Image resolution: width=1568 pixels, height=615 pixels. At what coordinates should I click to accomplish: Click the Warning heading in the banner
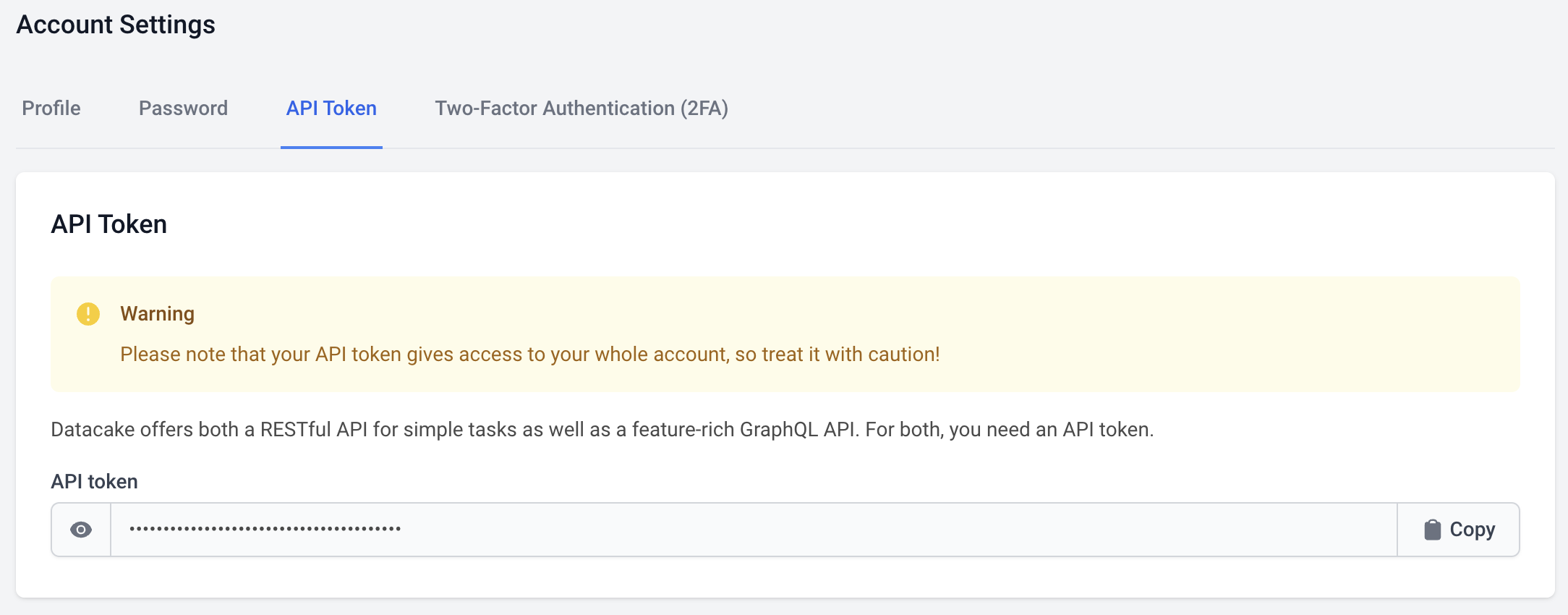coord(157,314)
